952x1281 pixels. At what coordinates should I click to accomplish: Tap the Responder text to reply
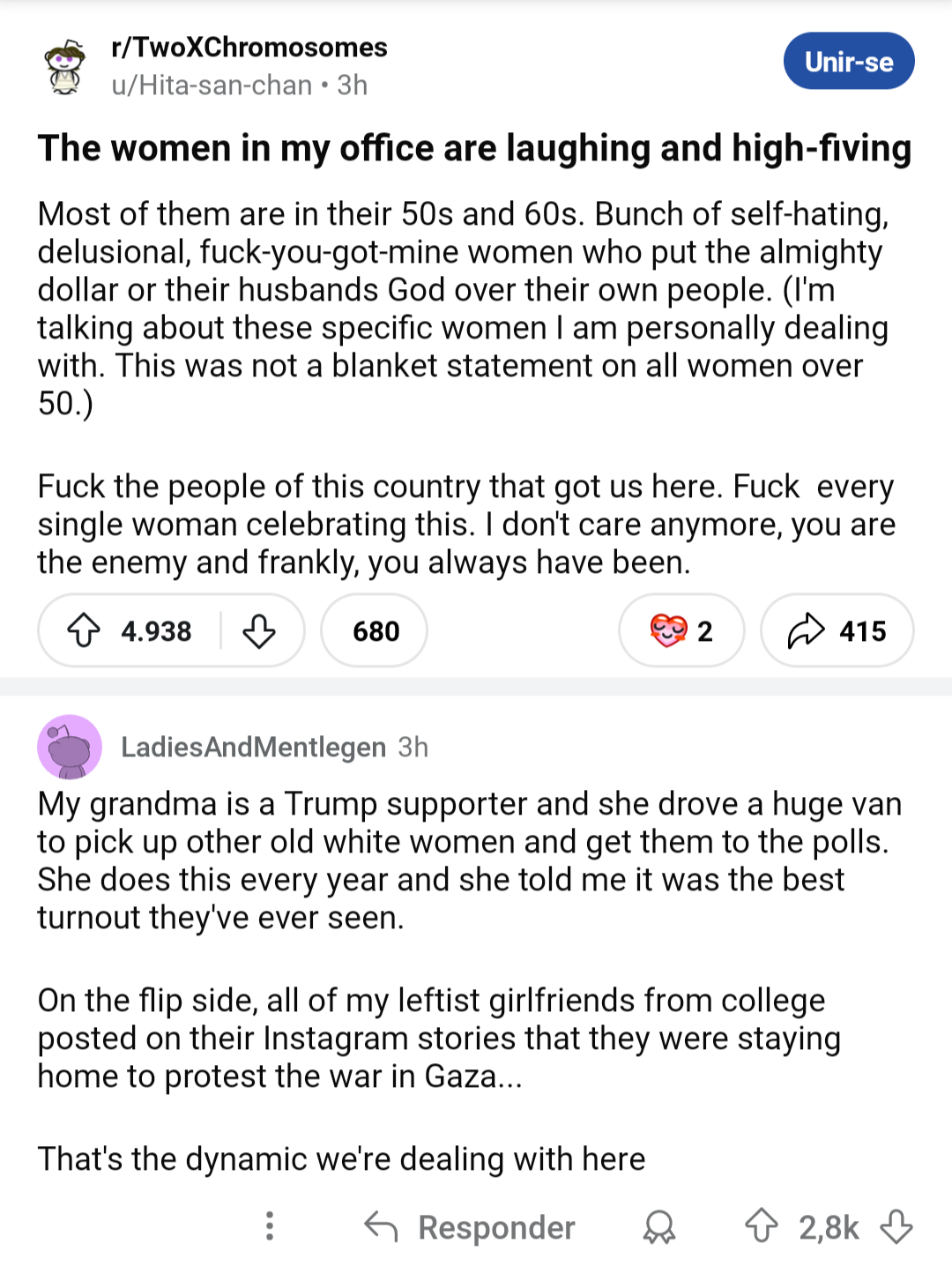496,1227
